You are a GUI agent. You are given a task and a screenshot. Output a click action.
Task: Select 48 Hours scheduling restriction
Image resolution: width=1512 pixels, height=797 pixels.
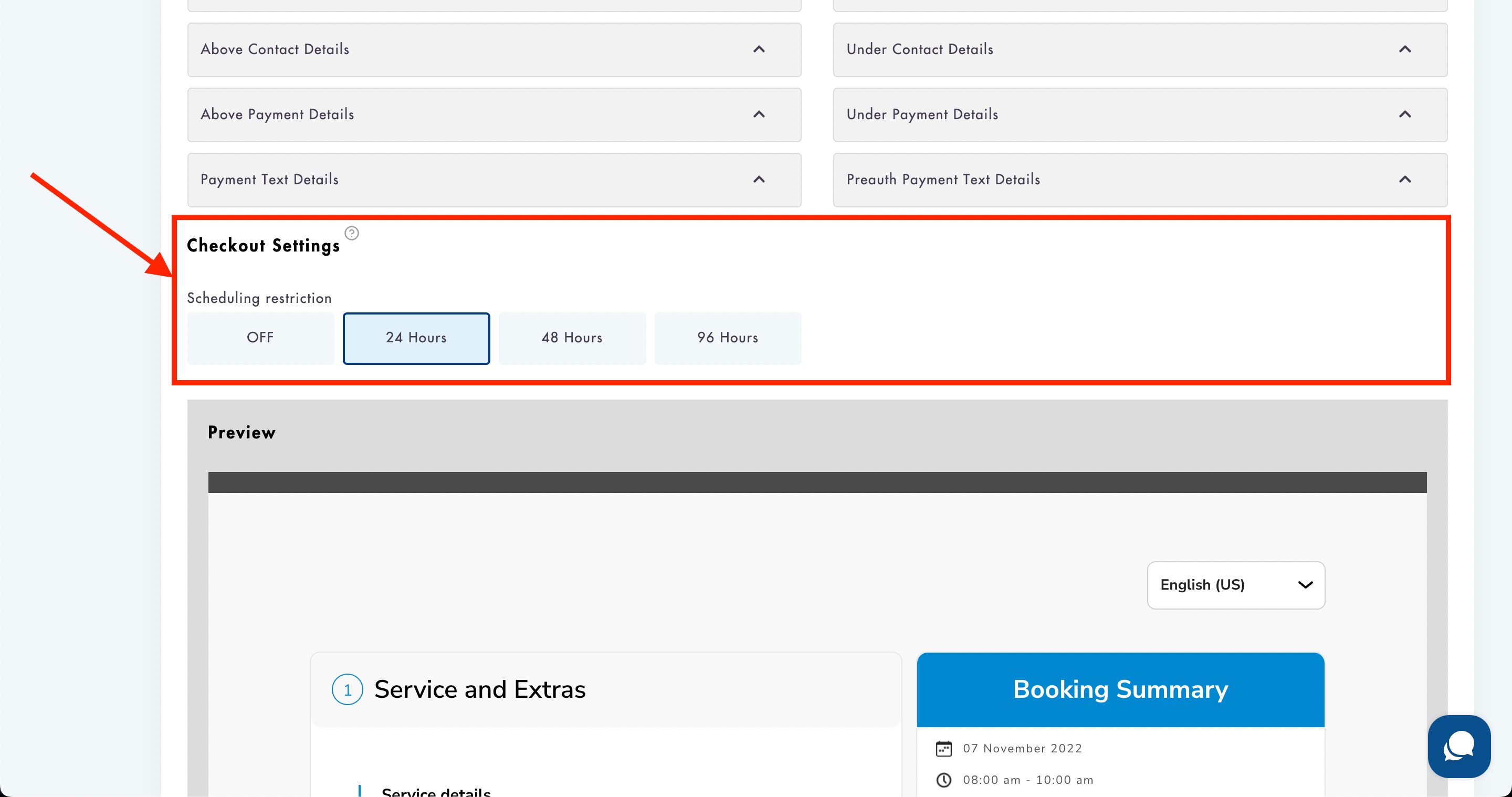tap(572, 338)
